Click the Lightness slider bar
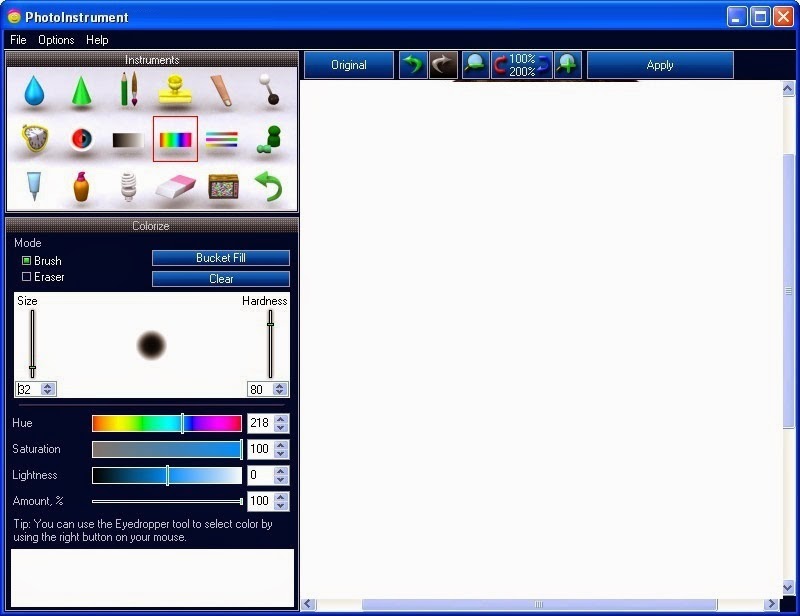The width and height of the screenshot is (800, 616). tap(167, 475)
